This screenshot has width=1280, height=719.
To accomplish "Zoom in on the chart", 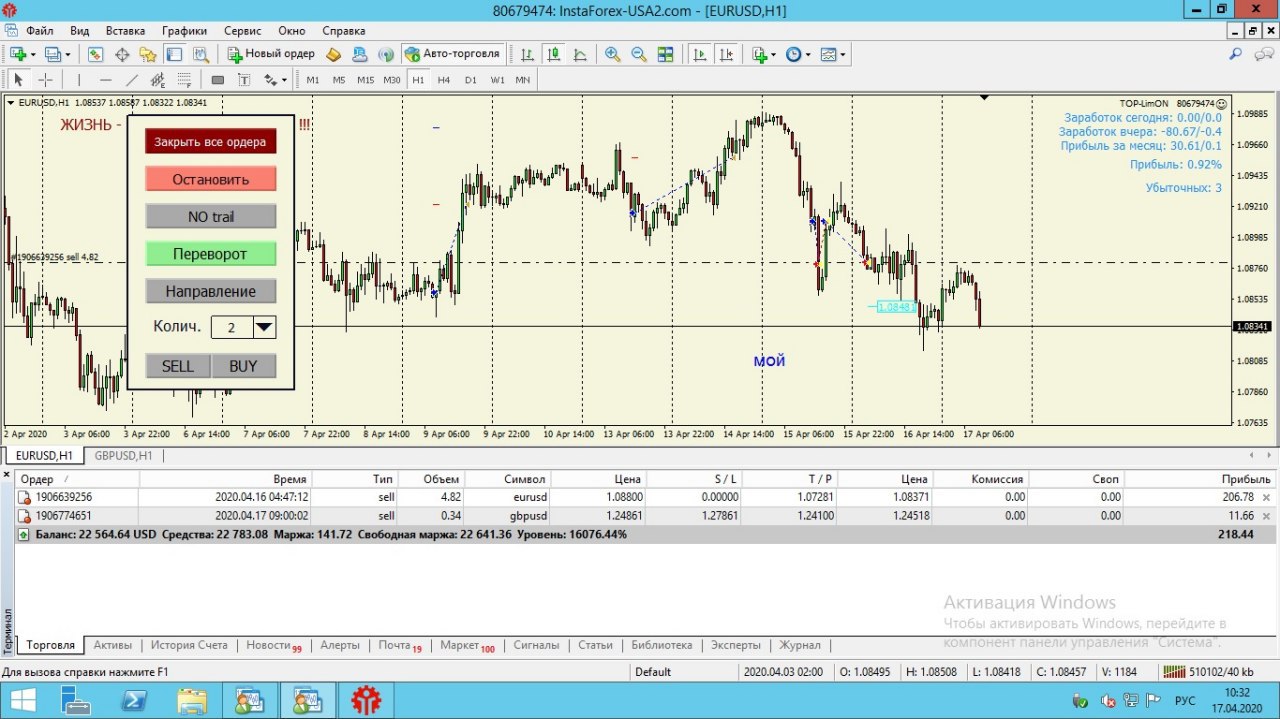I will pyautogui.click(x=612, y=54).
